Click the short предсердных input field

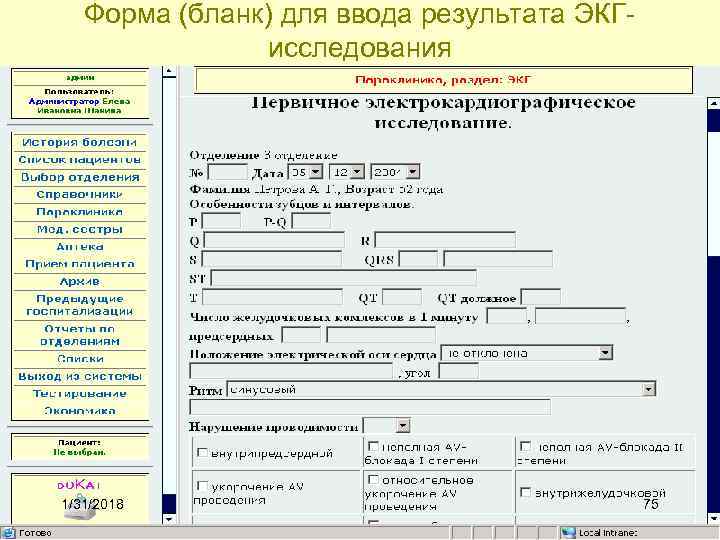(301, 335)
